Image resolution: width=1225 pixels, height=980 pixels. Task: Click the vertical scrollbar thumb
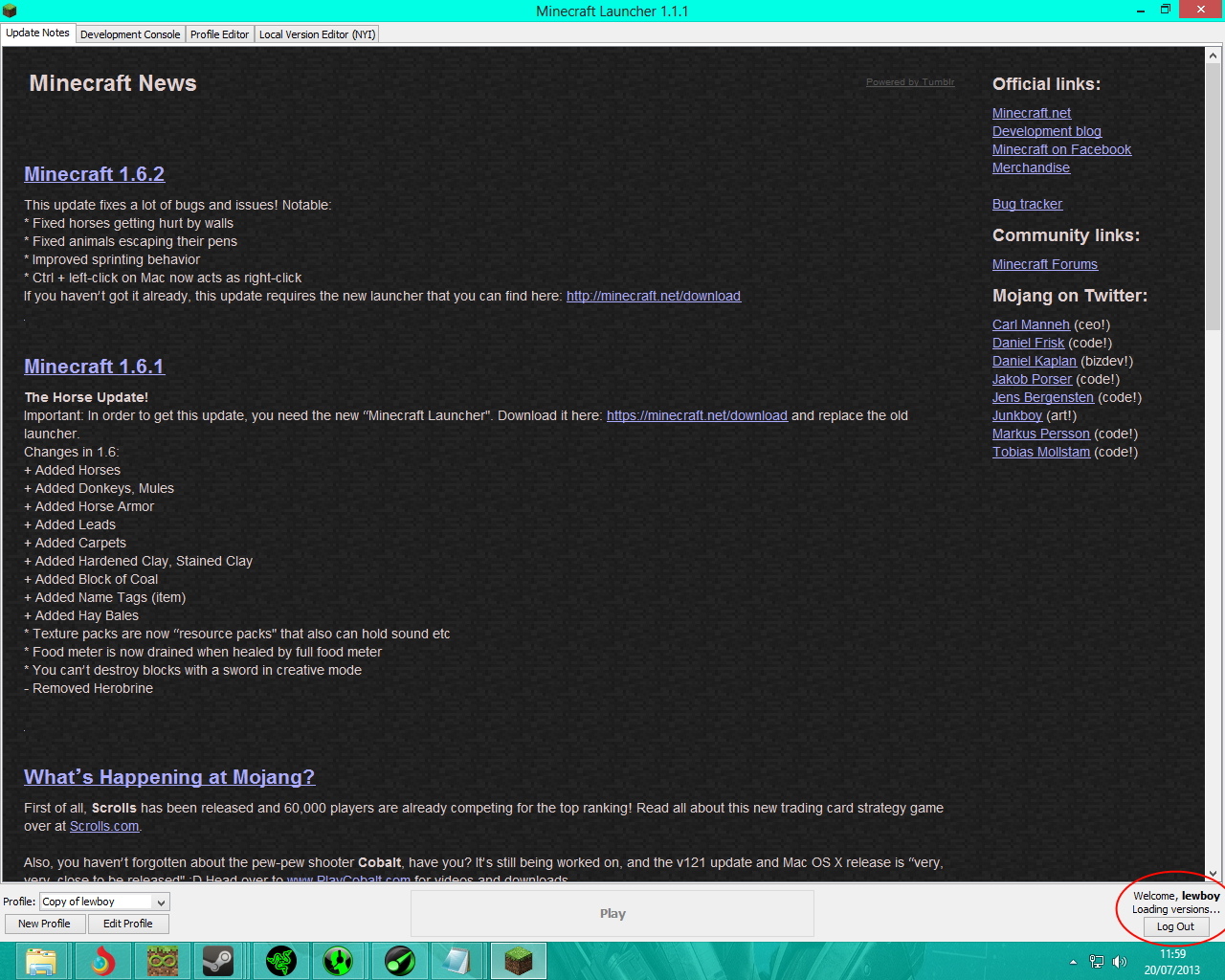coord(1213,198)
